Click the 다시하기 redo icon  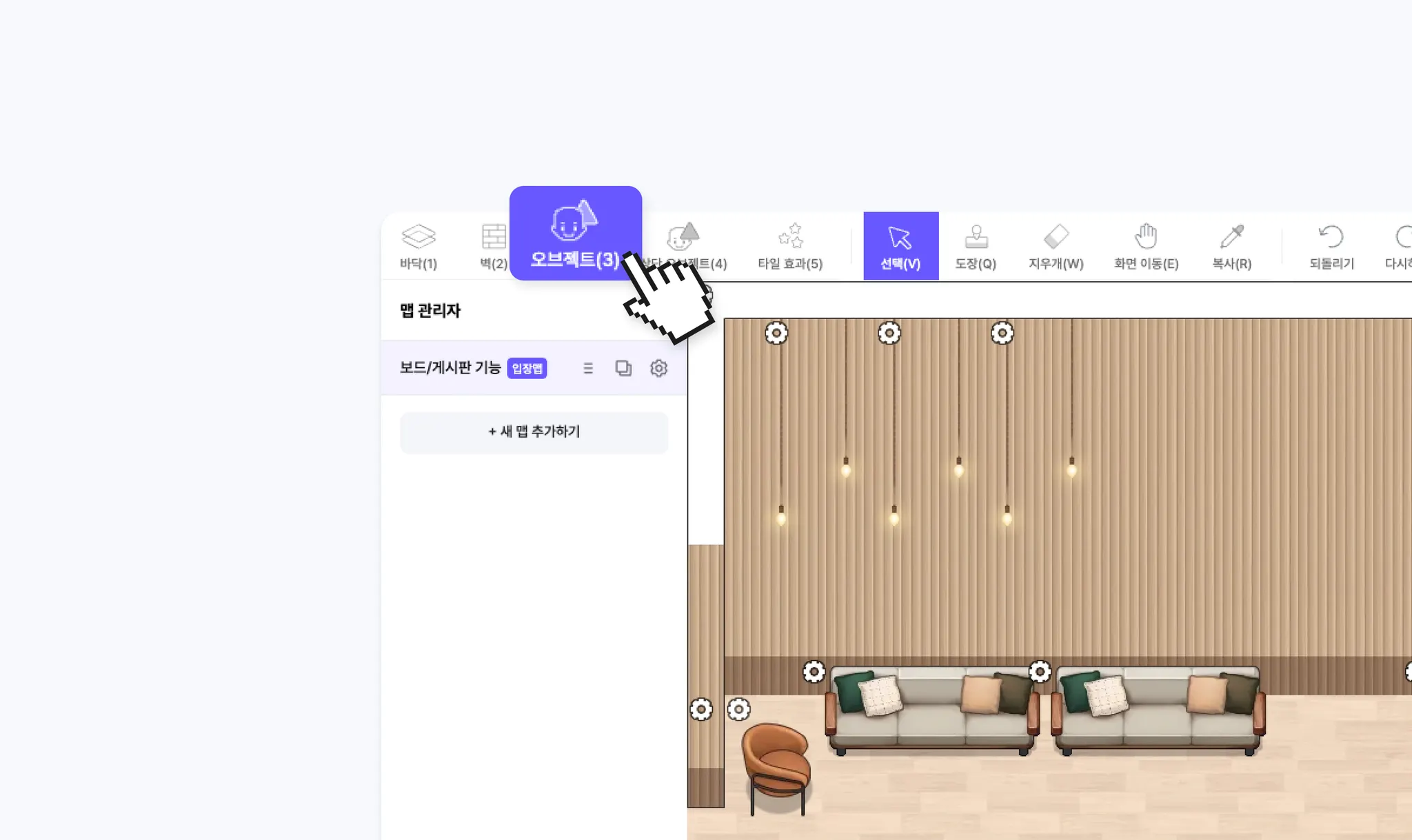[x=1400, y=247]
